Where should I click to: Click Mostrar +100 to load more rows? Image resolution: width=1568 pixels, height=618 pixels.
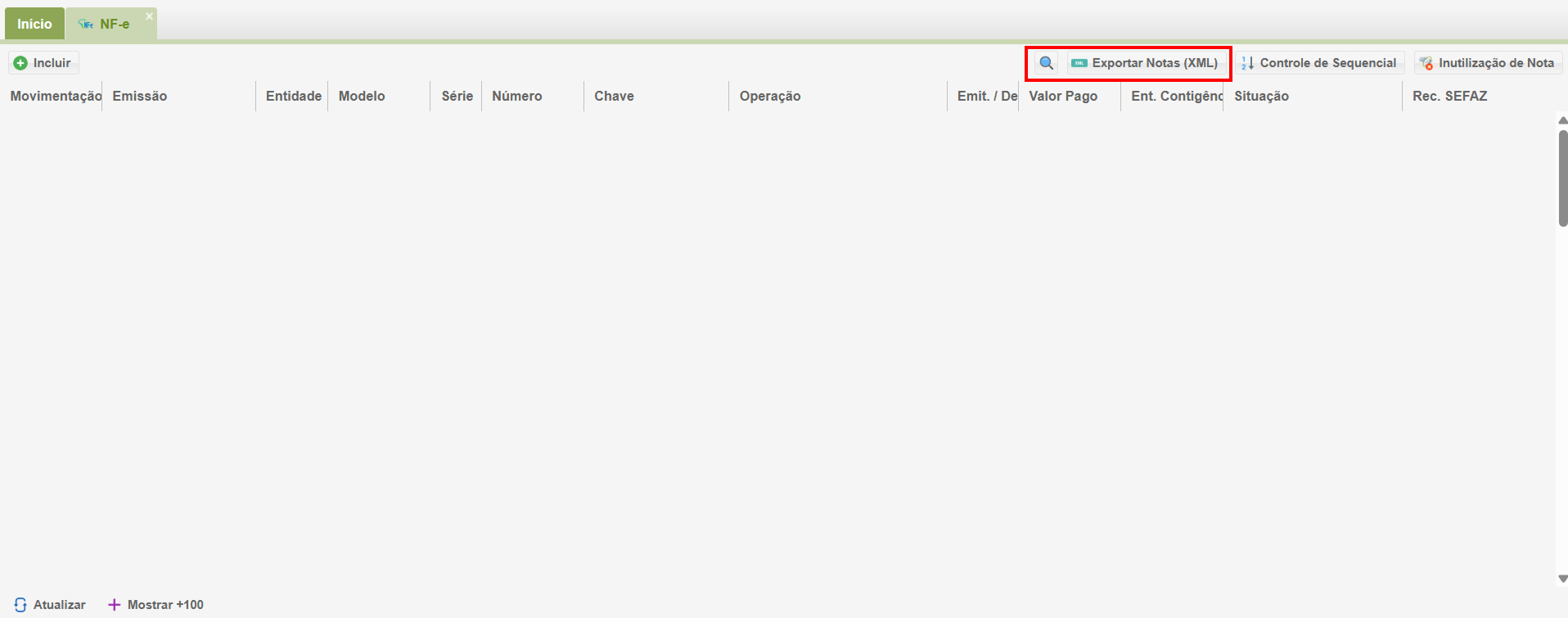pyautogui.click(x=156, y=605)
